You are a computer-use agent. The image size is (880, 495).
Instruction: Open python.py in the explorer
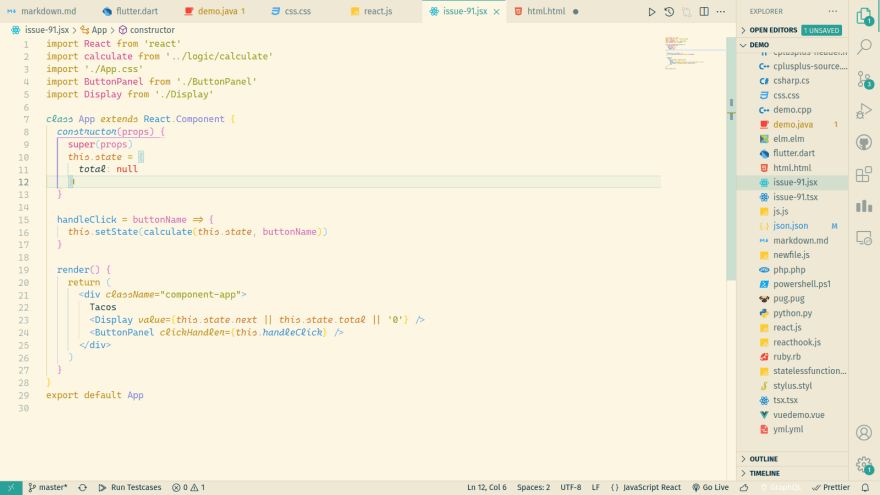tap(792, 313)
